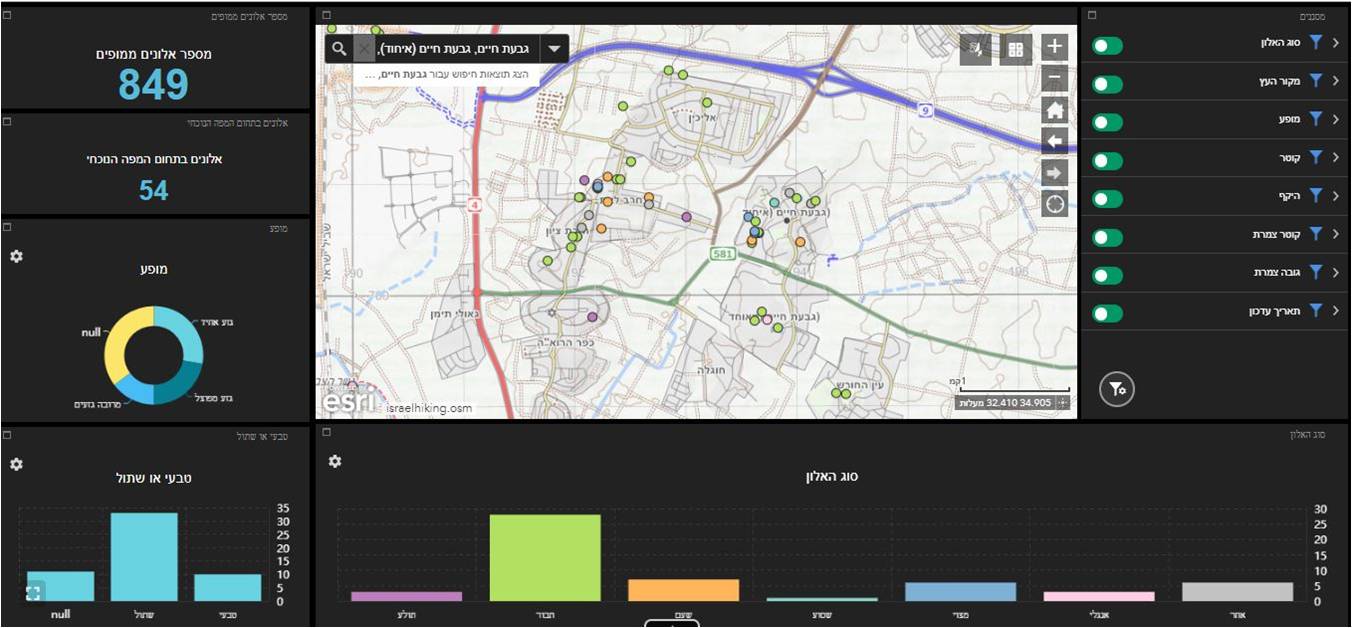
Task: Click the search suggestion for גבעת חיים
Action: point(446,75)
